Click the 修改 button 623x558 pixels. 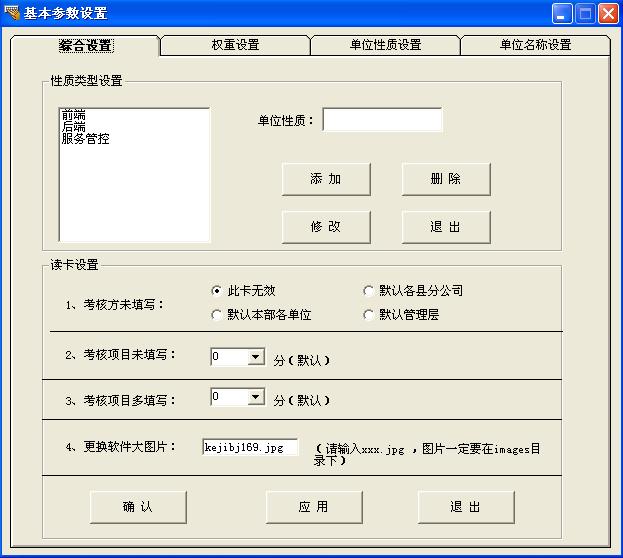point(326,227)
